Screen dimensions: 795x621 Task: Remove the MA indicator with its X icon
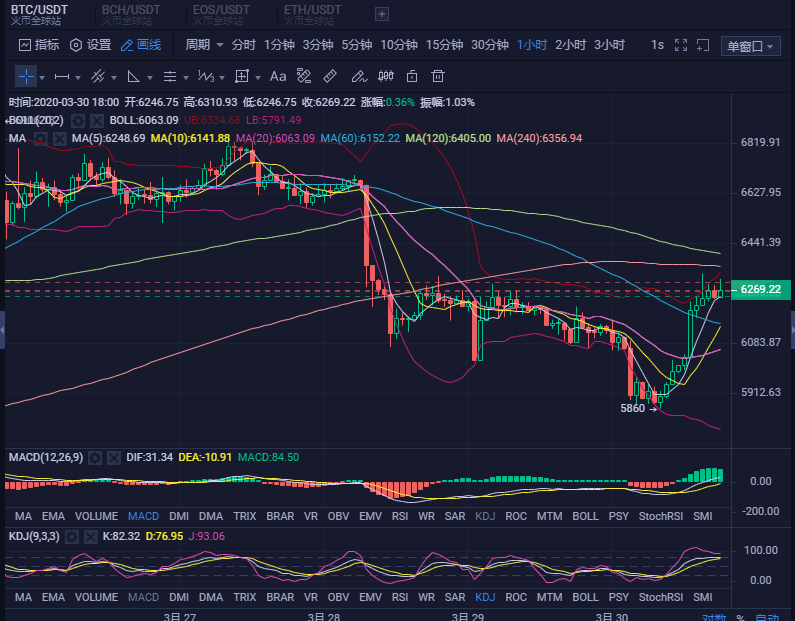(59, 138)
